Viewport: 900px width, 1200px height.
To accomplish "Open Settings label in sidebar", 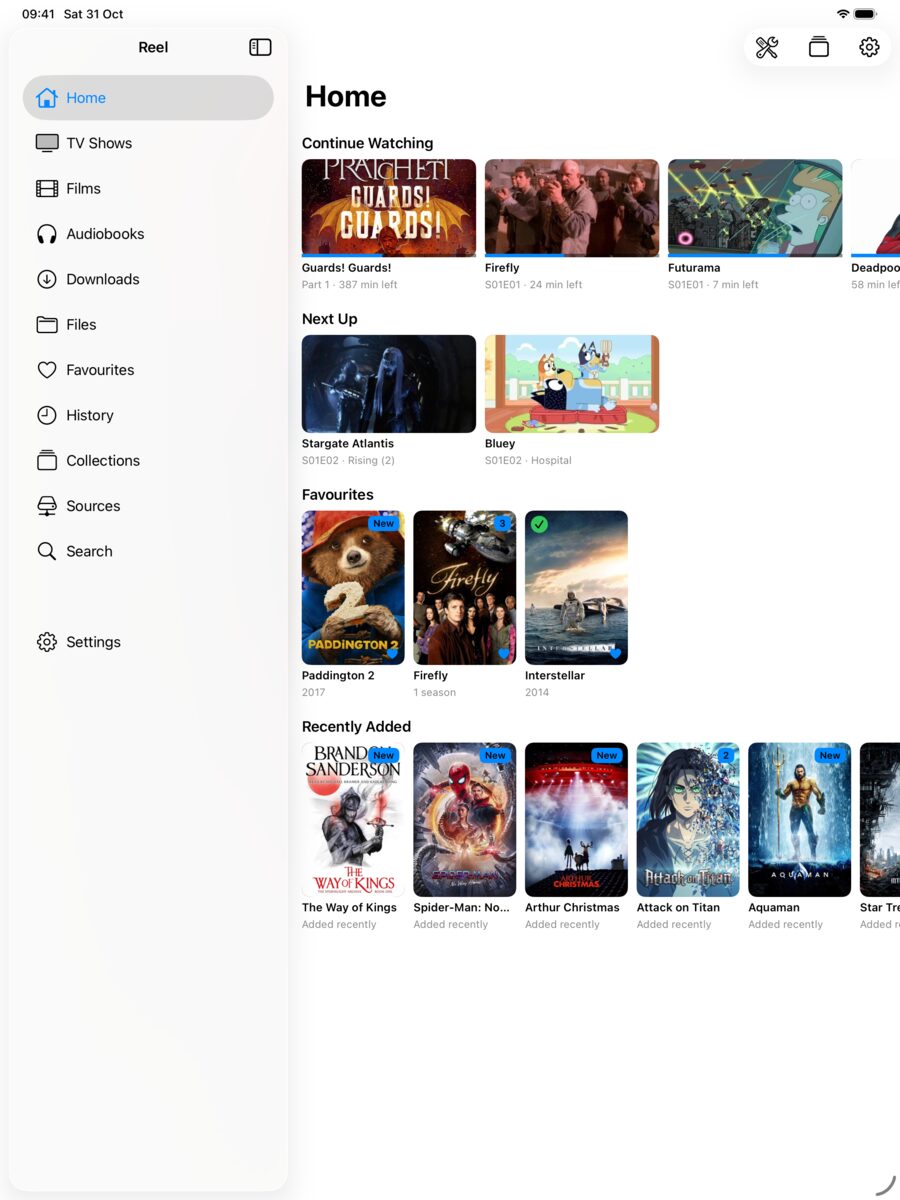I will point(93,642).
